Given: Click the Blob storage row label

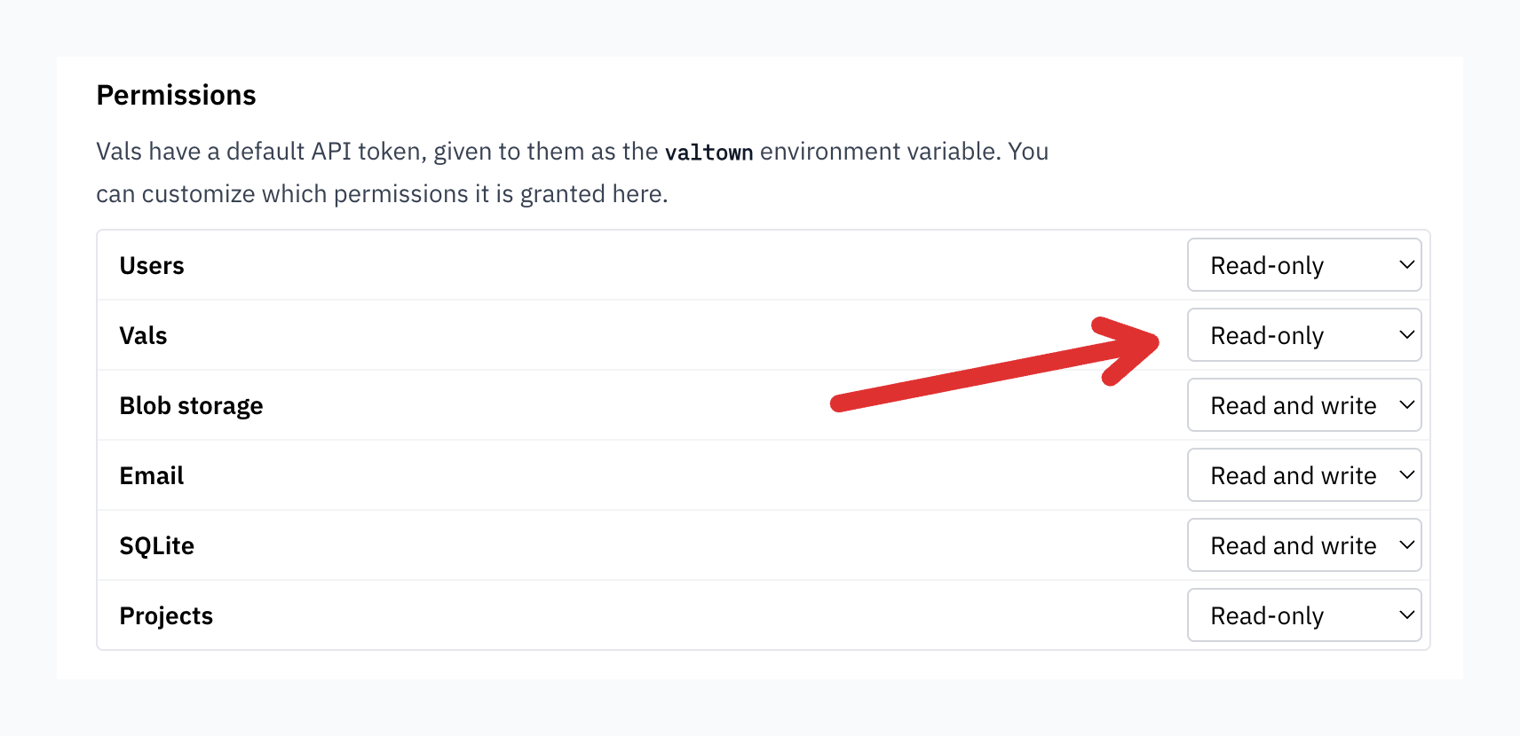Looking at the screenshot, I should pos(191,406).
